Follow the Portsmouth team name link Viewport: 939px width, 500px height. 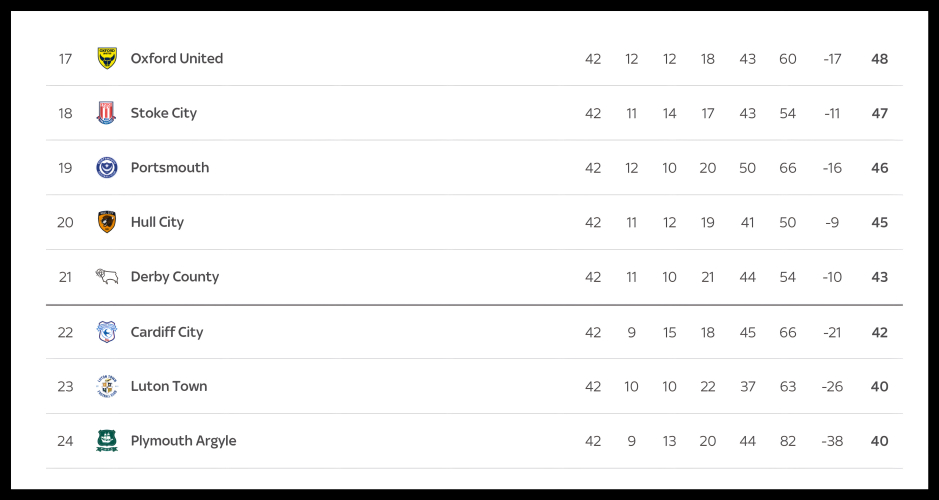click(x=170, y=168)
